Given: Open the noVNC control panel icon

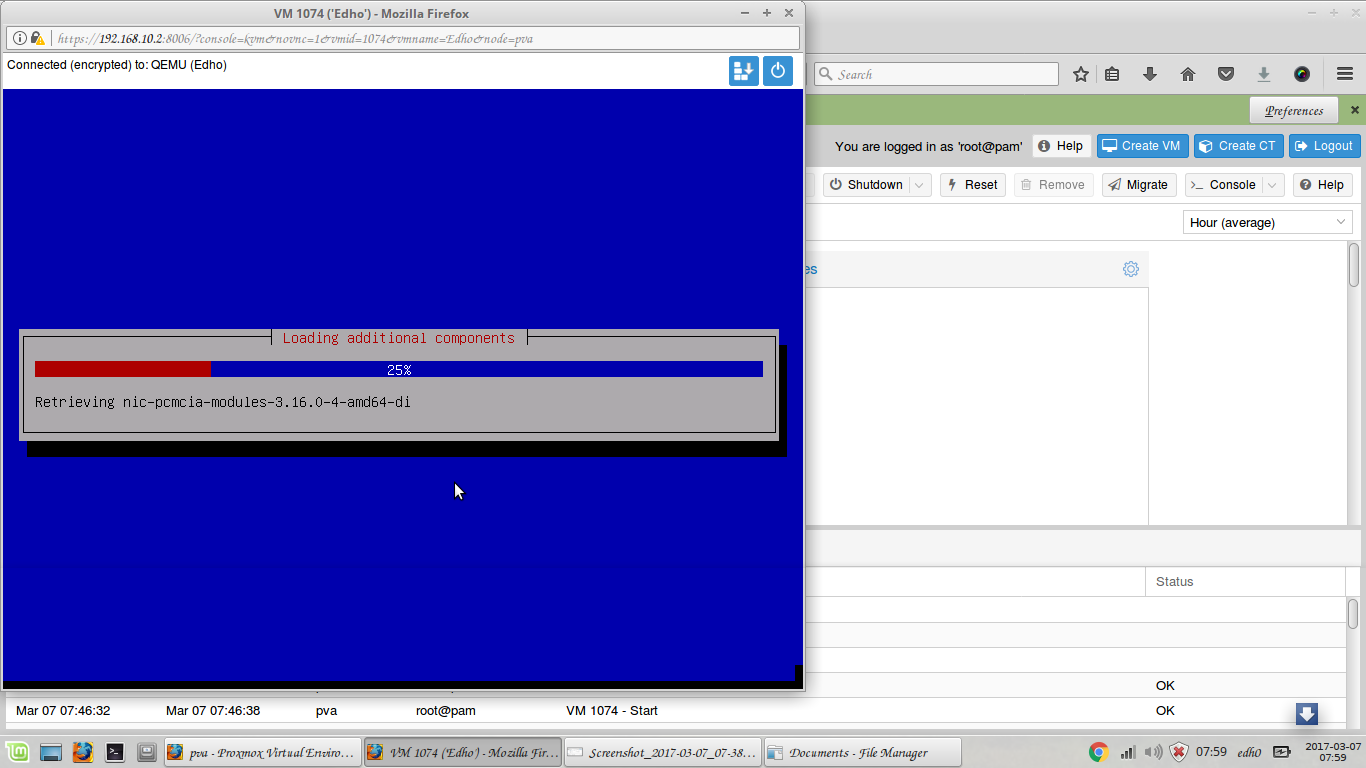Looking at the screenshot, I should click(744, 71).
